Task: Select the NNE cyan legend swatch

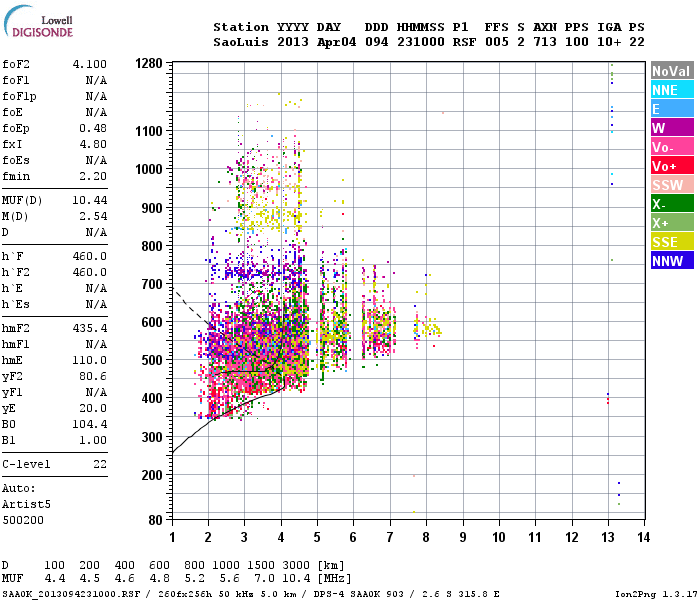Action: click(x=672, y=90)
